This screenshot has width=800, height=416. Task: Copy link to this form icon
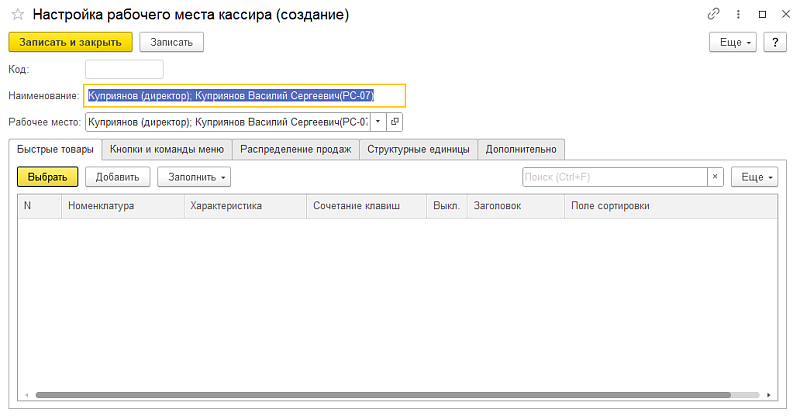coord(713,15)
